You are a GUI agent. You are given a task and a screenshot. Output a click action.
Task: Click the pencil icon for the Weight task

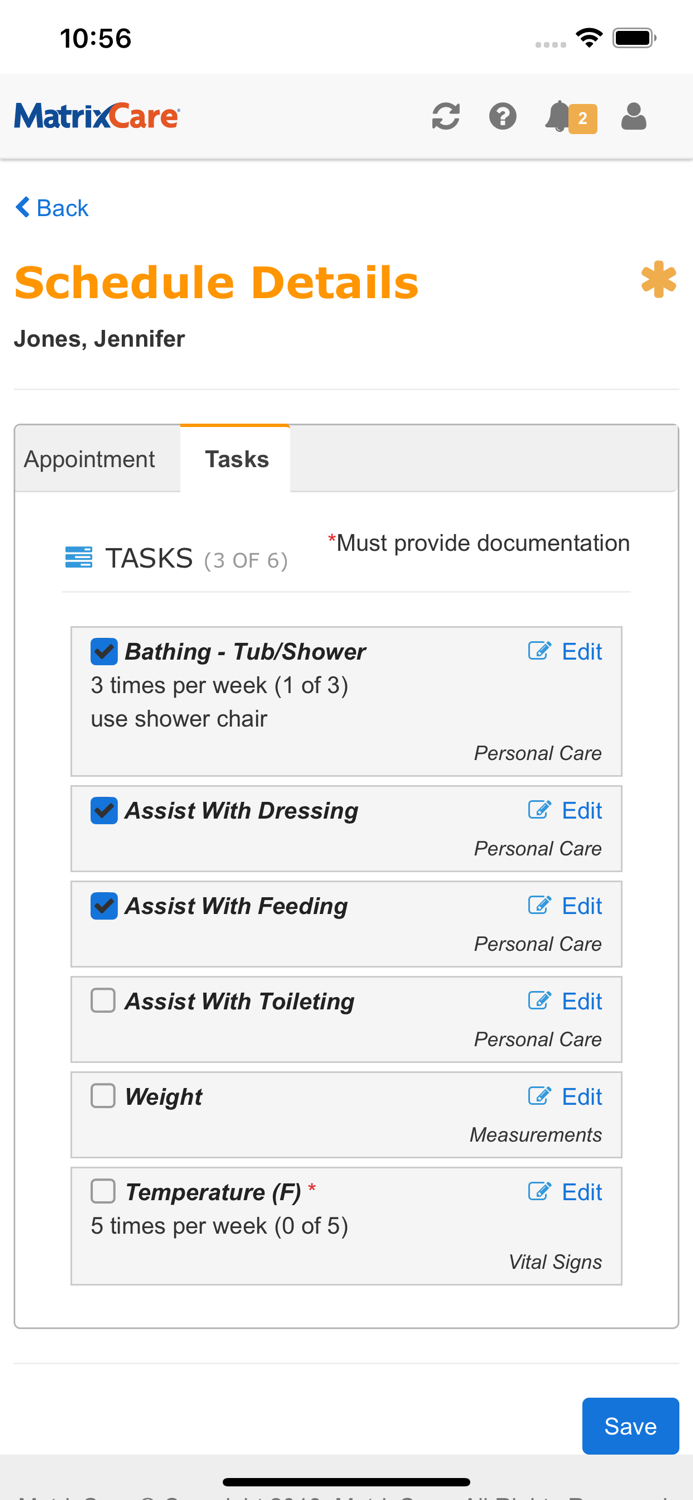point(539,1095)
